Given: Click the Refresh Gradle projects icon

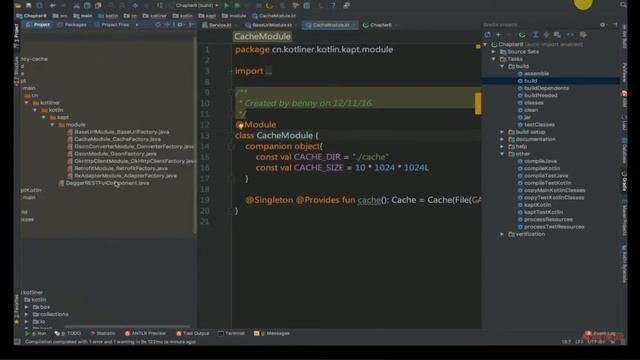Looking at the screenshot, I should pos(487,35).
